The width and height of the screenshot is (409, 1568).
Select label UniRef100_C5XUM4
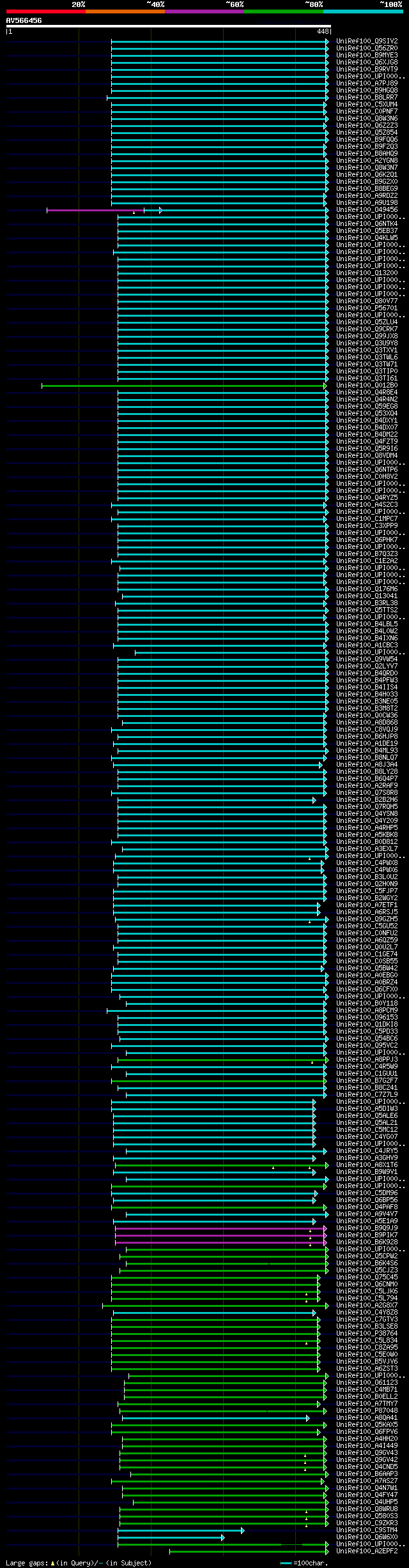pyautogui.click(x=367, y=104)
